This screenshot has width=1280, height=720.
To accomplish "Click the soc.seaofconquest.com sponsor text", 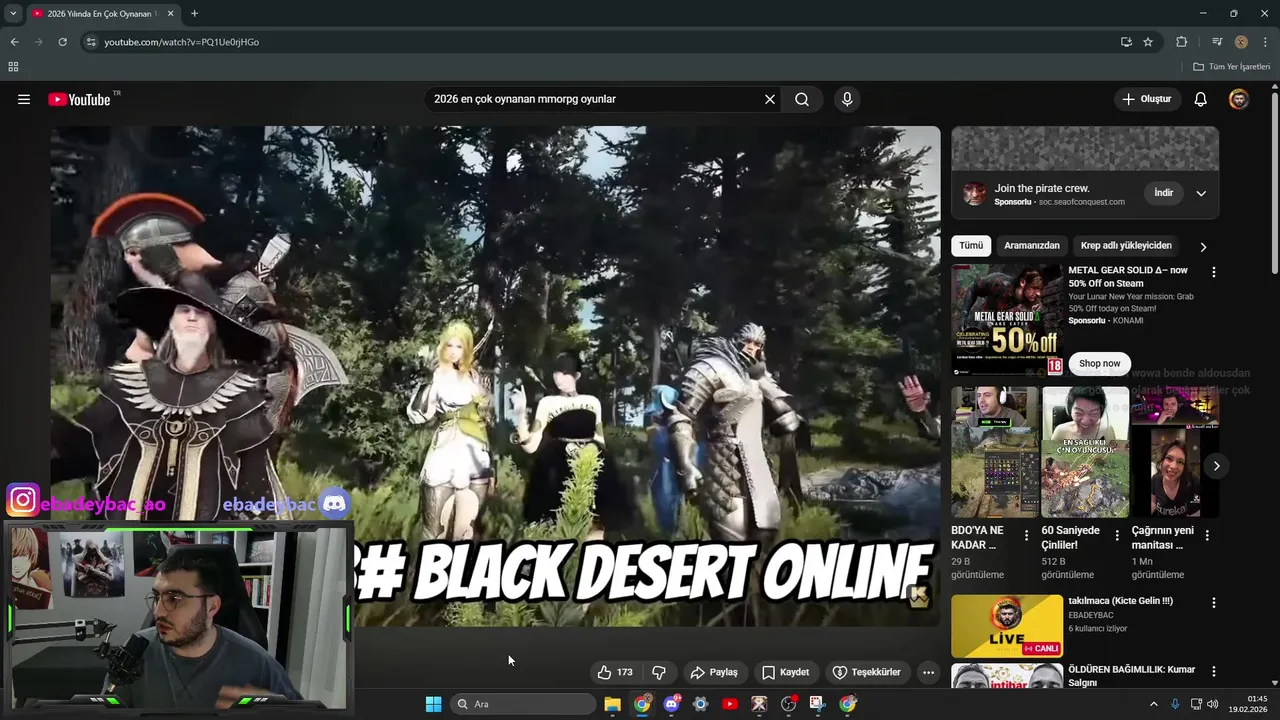I will coord(1081,202).
